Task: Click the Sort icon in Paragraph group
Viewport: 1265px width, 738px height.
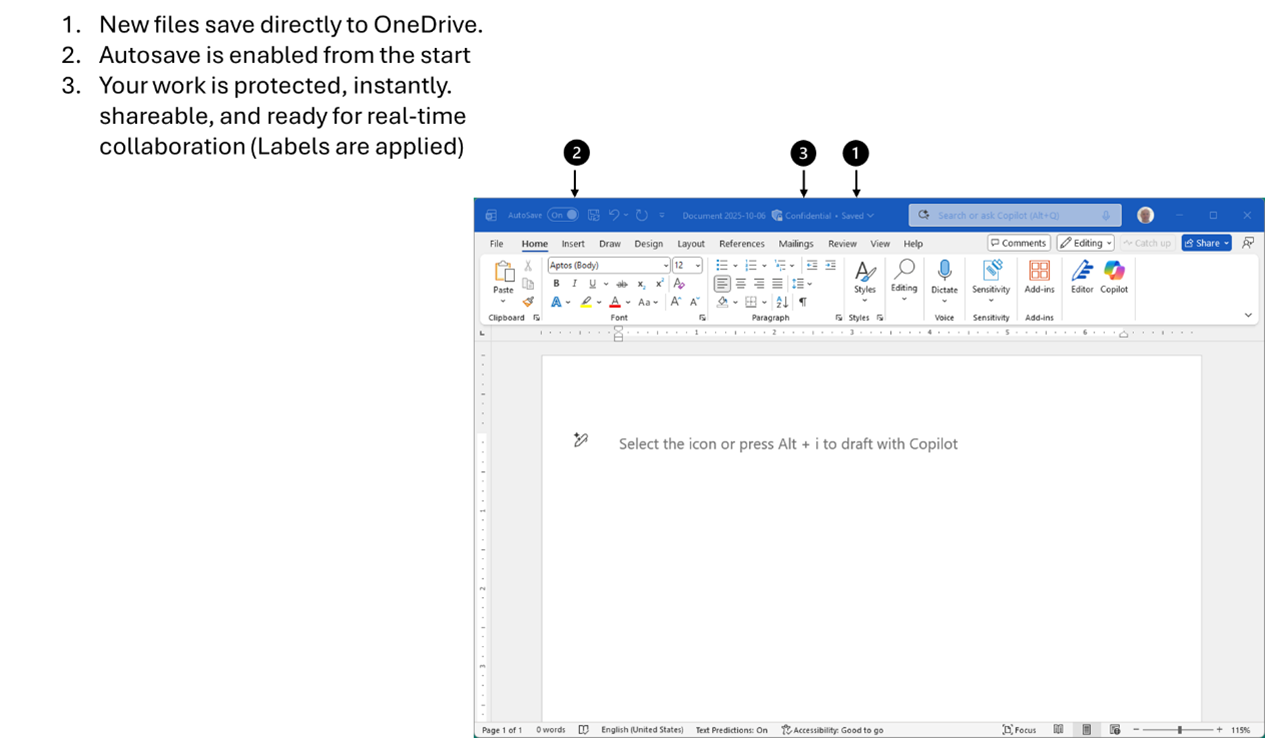Action: tap(782, 302)
